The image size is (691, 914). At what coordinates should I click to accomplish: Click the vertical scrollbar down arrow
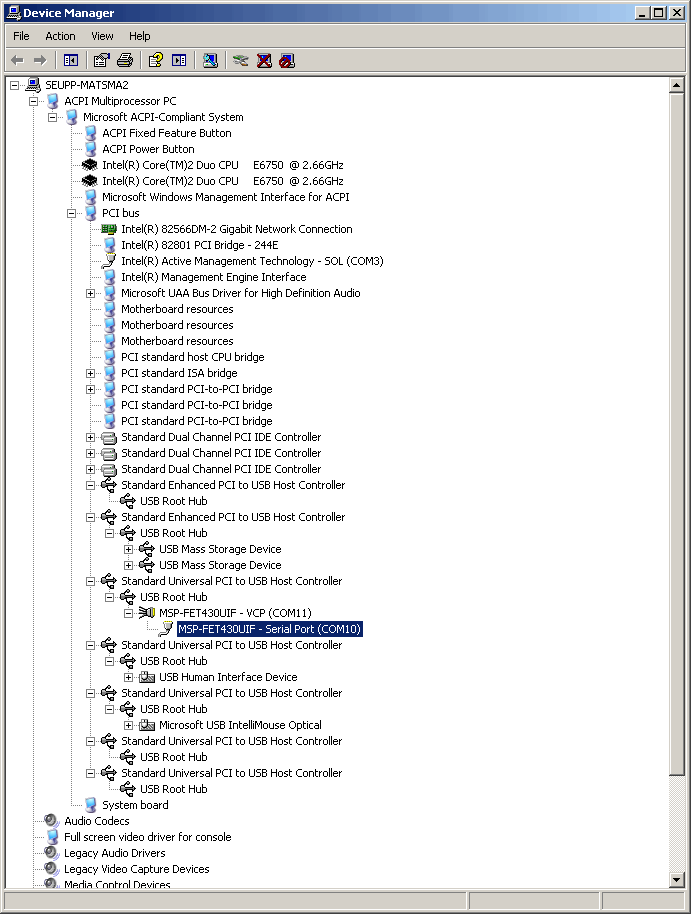point(676,880)
